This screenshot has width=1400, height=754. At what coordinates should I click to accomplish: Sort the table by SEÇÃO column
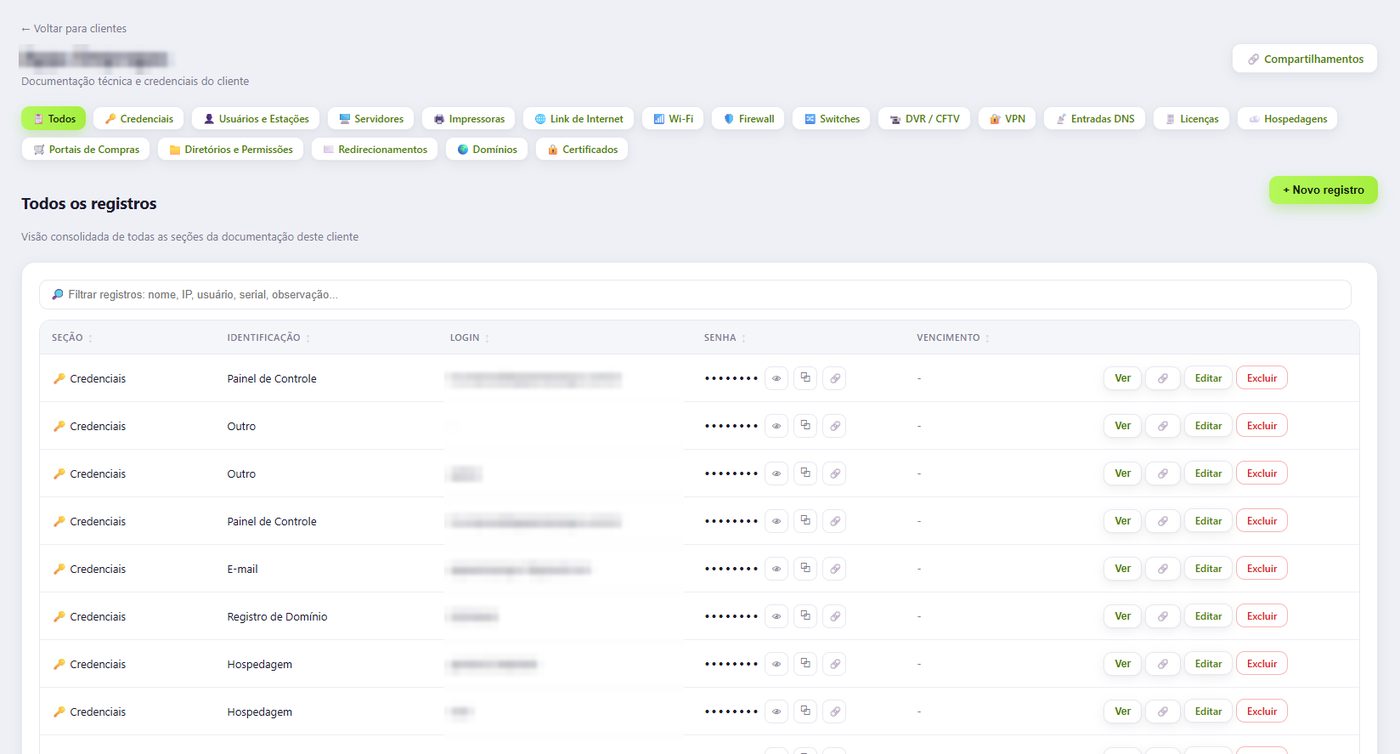[72, 338]
